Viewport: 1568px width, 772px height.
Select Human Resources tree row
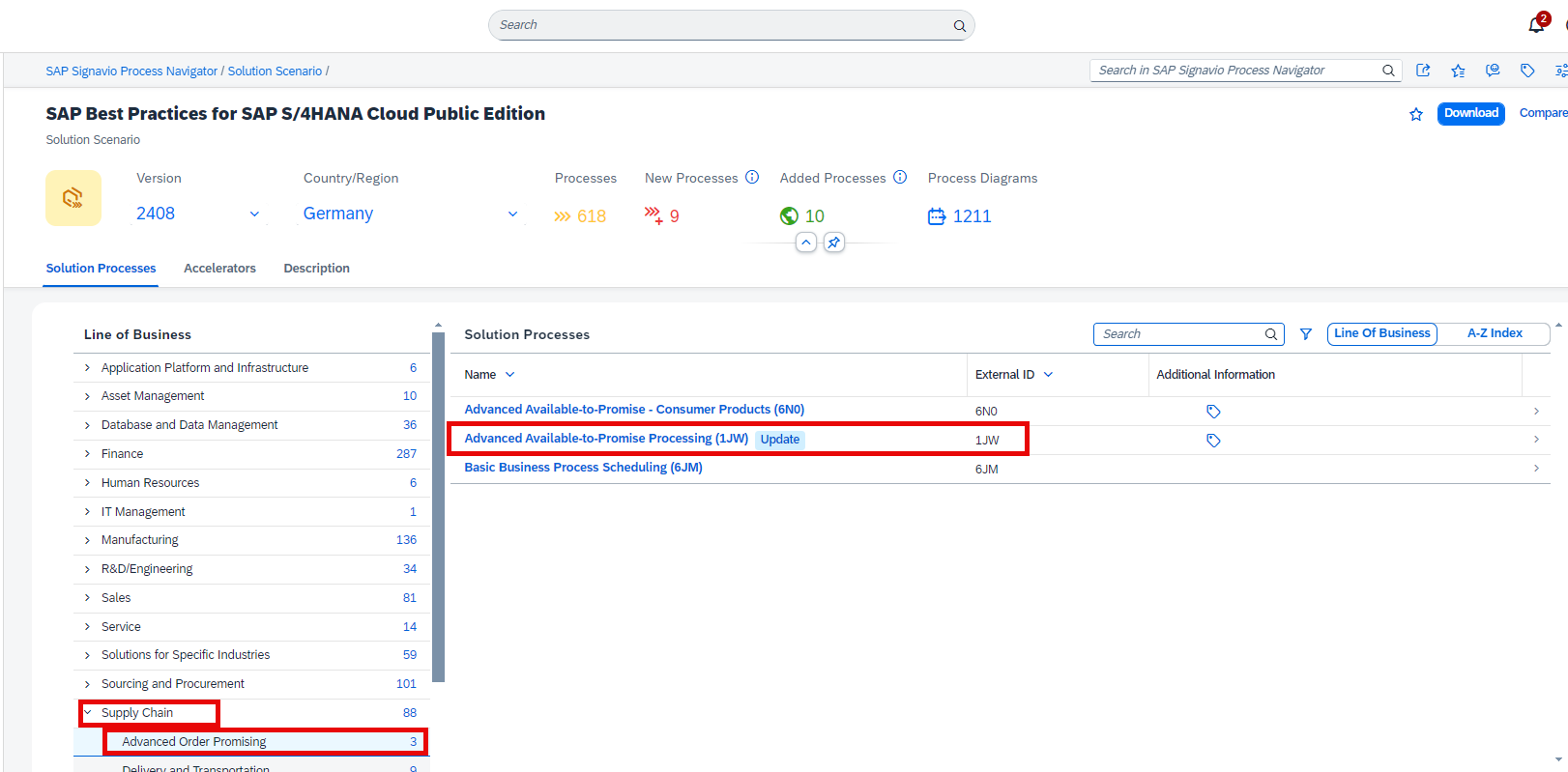coord(251,483)
